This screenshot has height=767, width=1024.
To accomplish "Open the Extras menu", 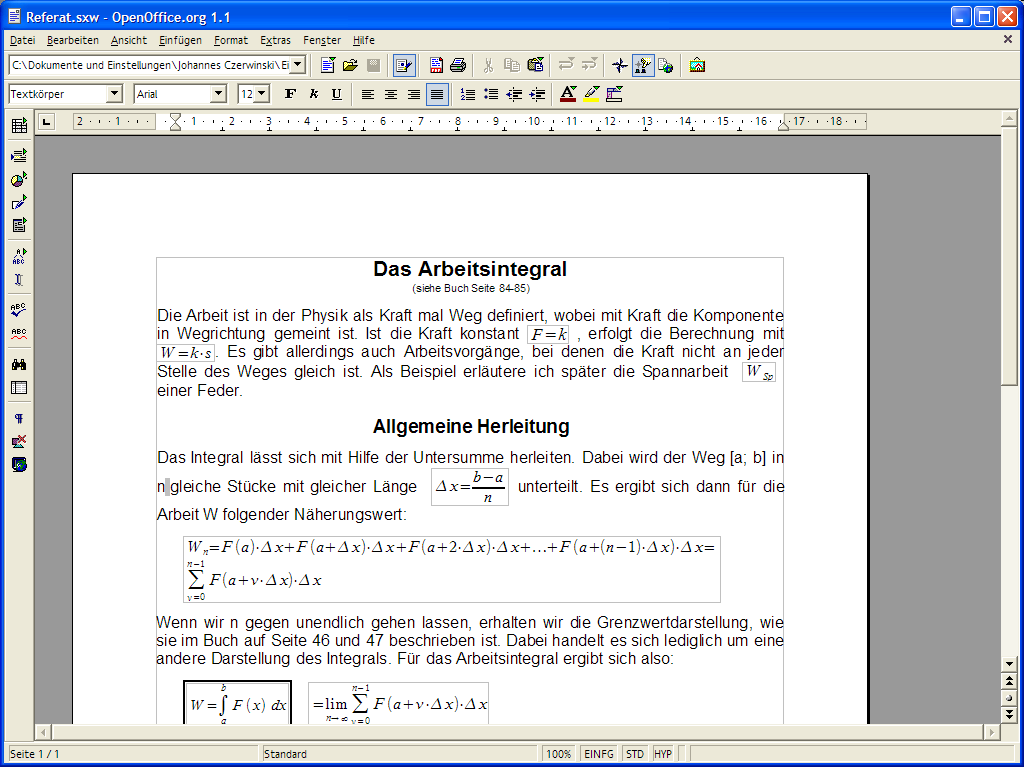I will point(275,40).
